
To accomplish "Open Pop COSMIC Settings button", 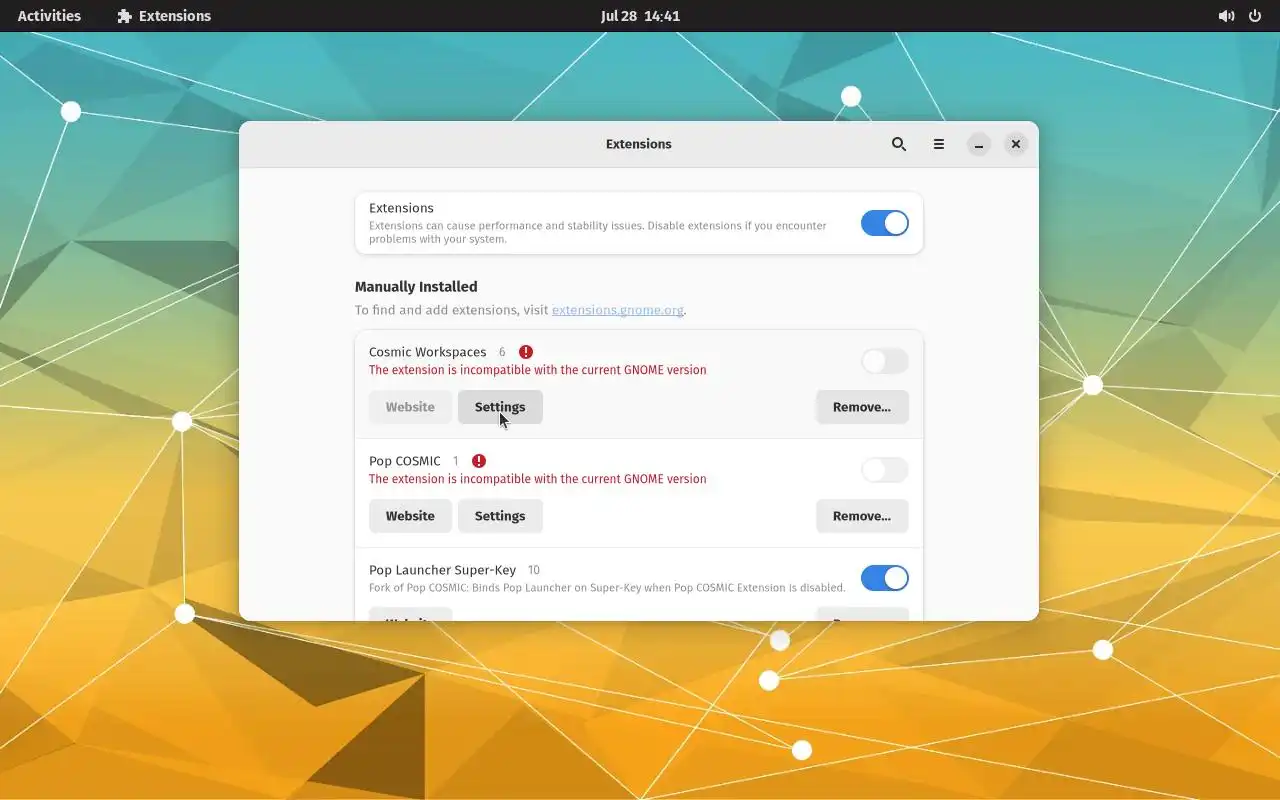I will [x=500, y=516].
